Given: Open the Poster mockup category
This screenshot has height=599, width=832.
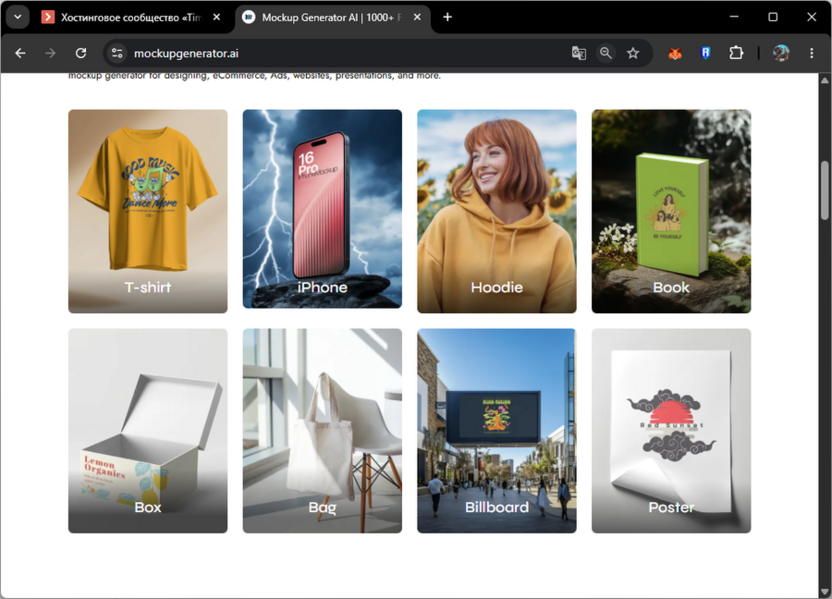Looking at the screenshot, I should pos(671,430).
